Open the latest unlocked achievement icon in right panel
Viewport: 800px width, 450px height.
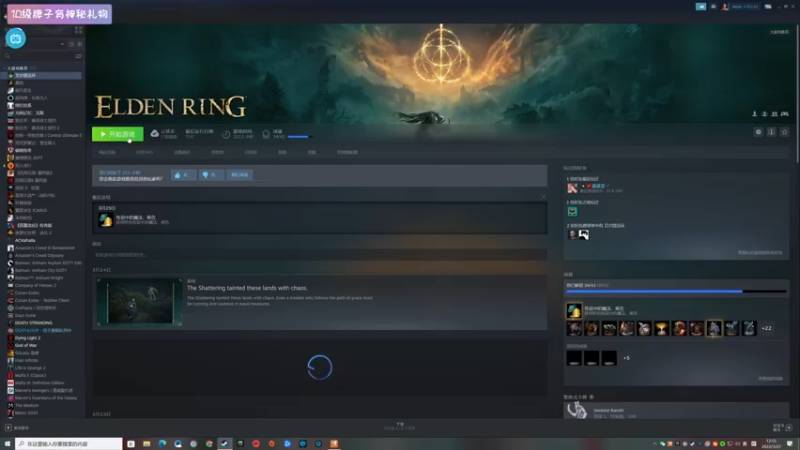573,310
